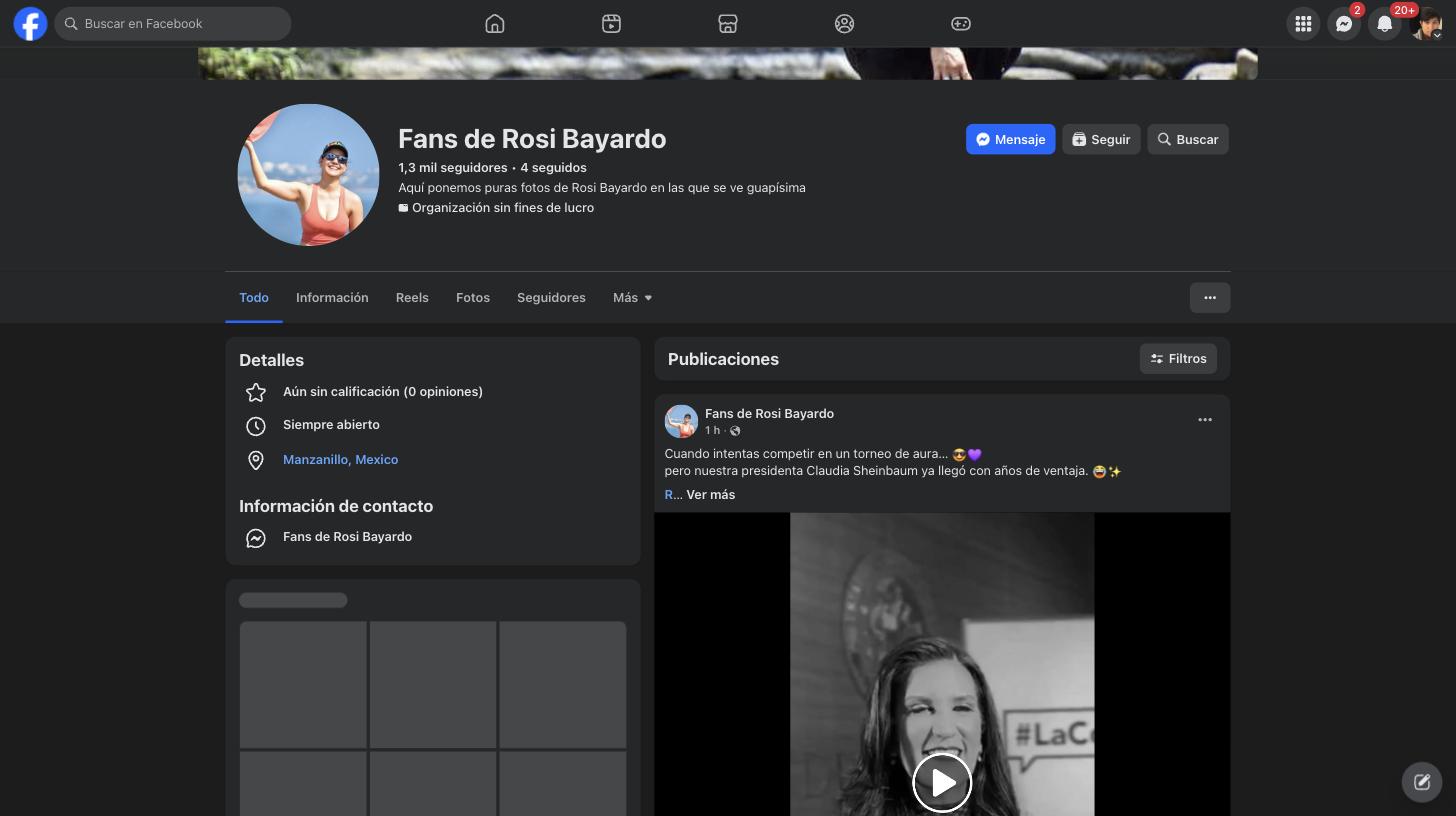Click the cover photo strip
The width and height of the screenshot is (1456, 816).
point(728,63)
